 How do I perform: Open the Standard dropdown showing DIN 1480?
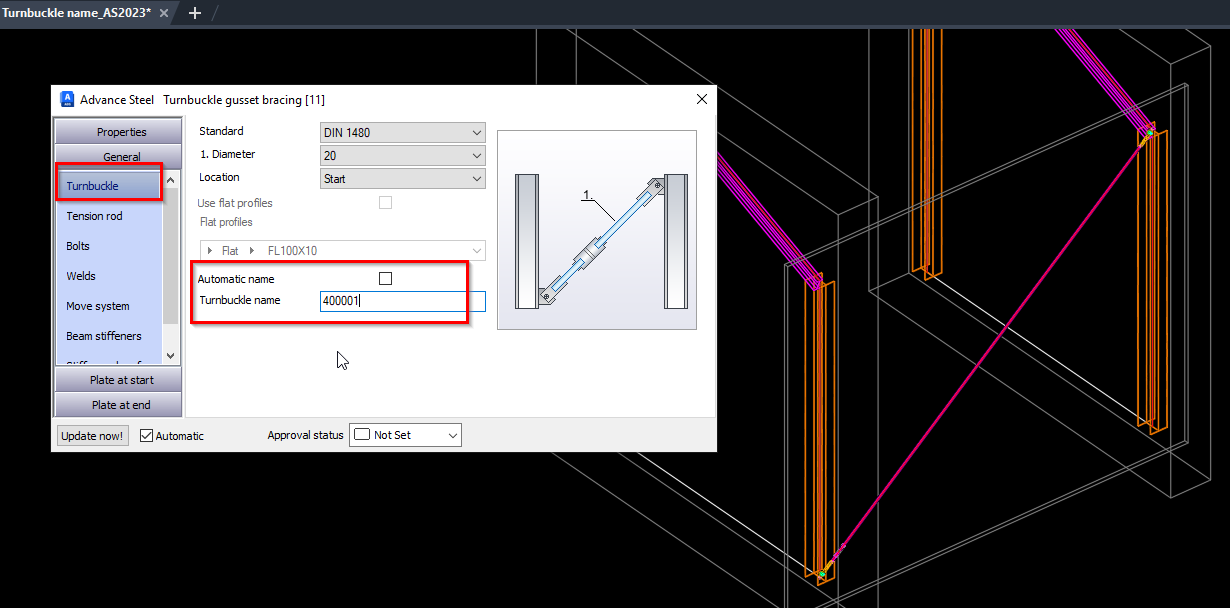pos(402,131)
